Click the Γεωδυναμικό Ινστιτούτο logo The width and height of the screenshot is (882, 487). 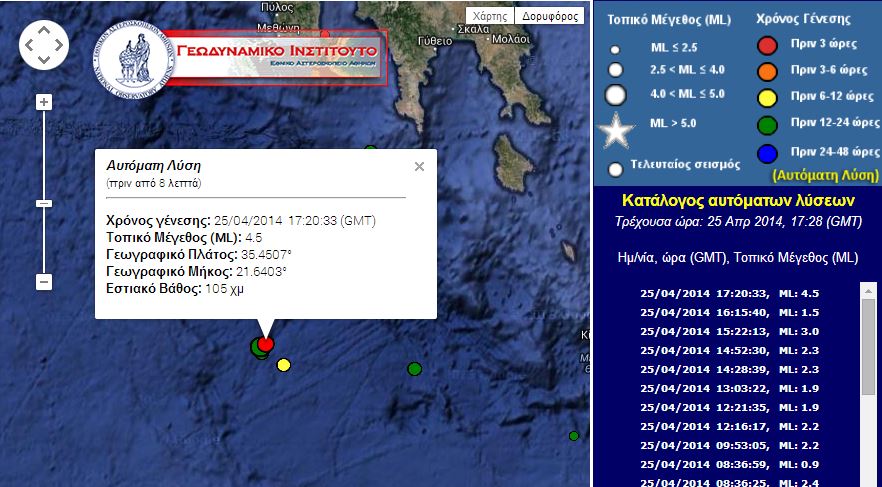240,52
